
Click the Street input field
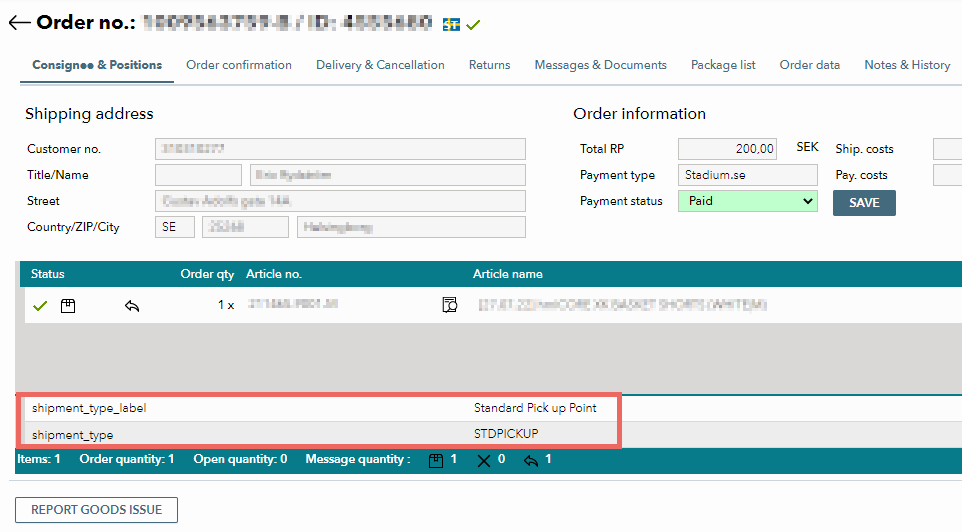pyautogui.click(x=340, y=201)
